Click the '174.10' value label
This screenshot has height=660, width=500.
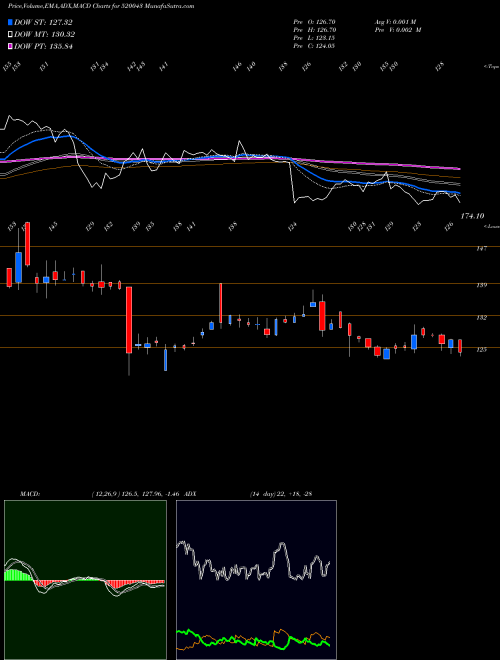472,216
